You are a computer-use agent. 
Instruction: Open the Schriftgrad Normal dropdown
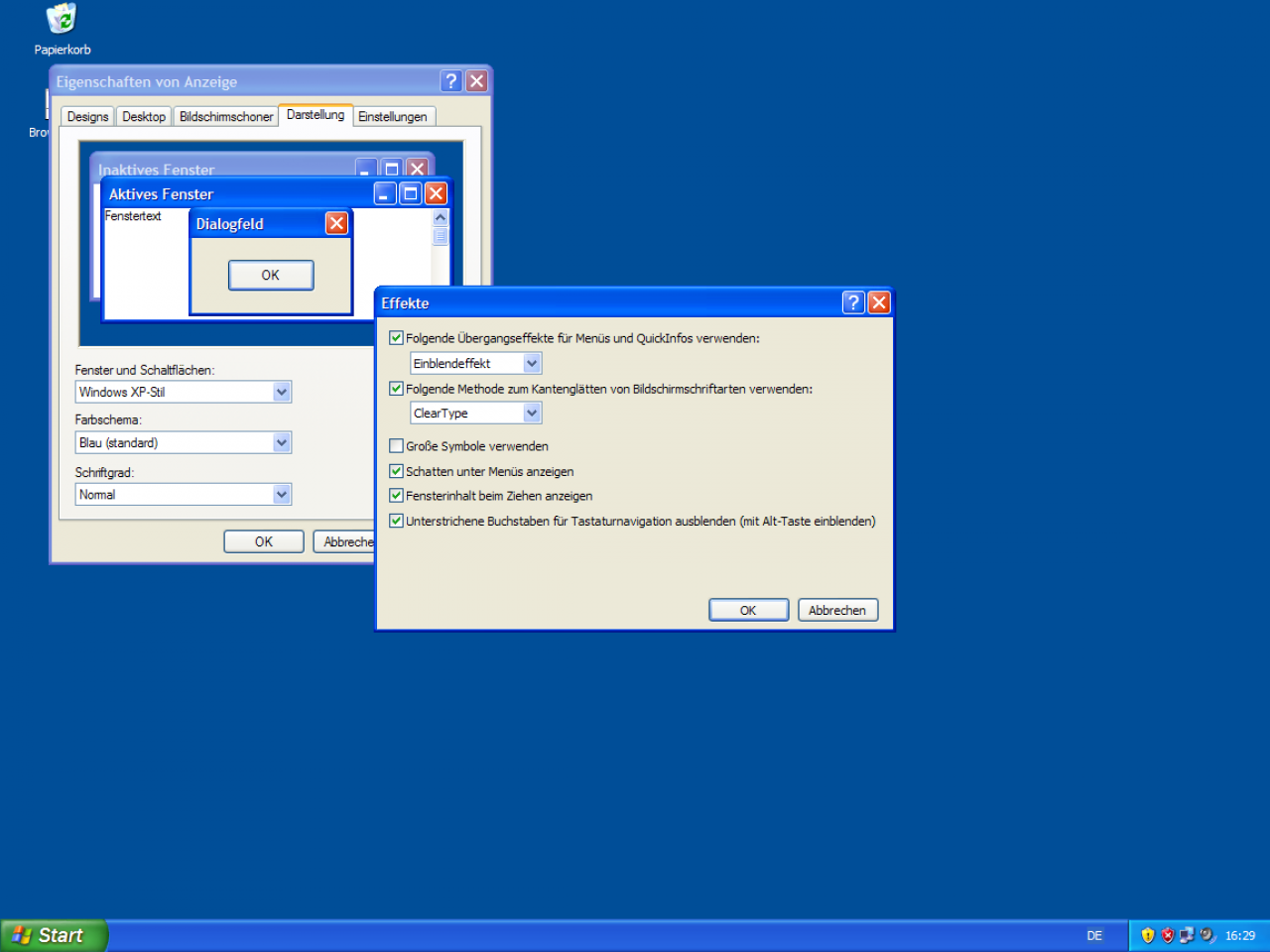[x=282, y=494]
